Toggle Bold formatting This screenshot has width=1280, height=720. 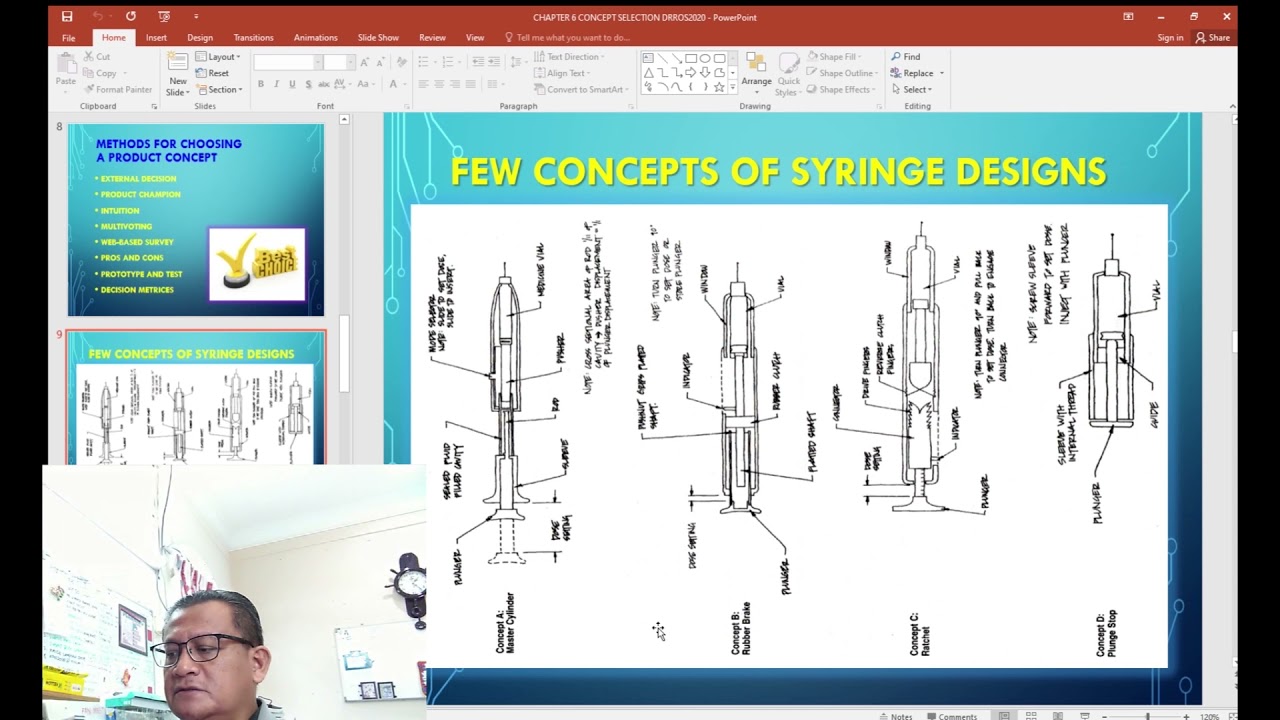[261, 84]
